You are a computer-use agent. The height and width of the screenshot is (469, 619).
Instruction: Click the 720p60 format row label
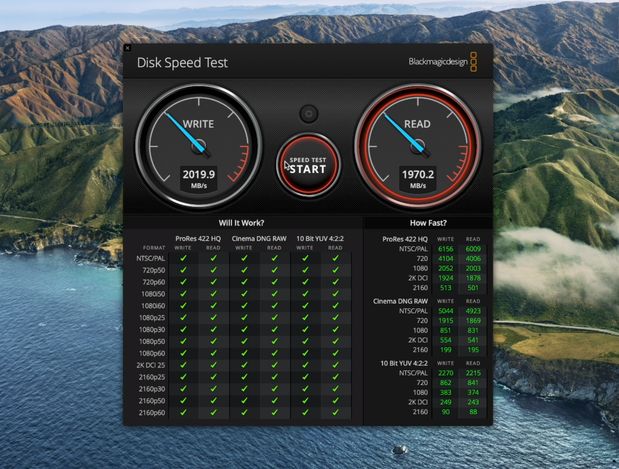(154, 282)
